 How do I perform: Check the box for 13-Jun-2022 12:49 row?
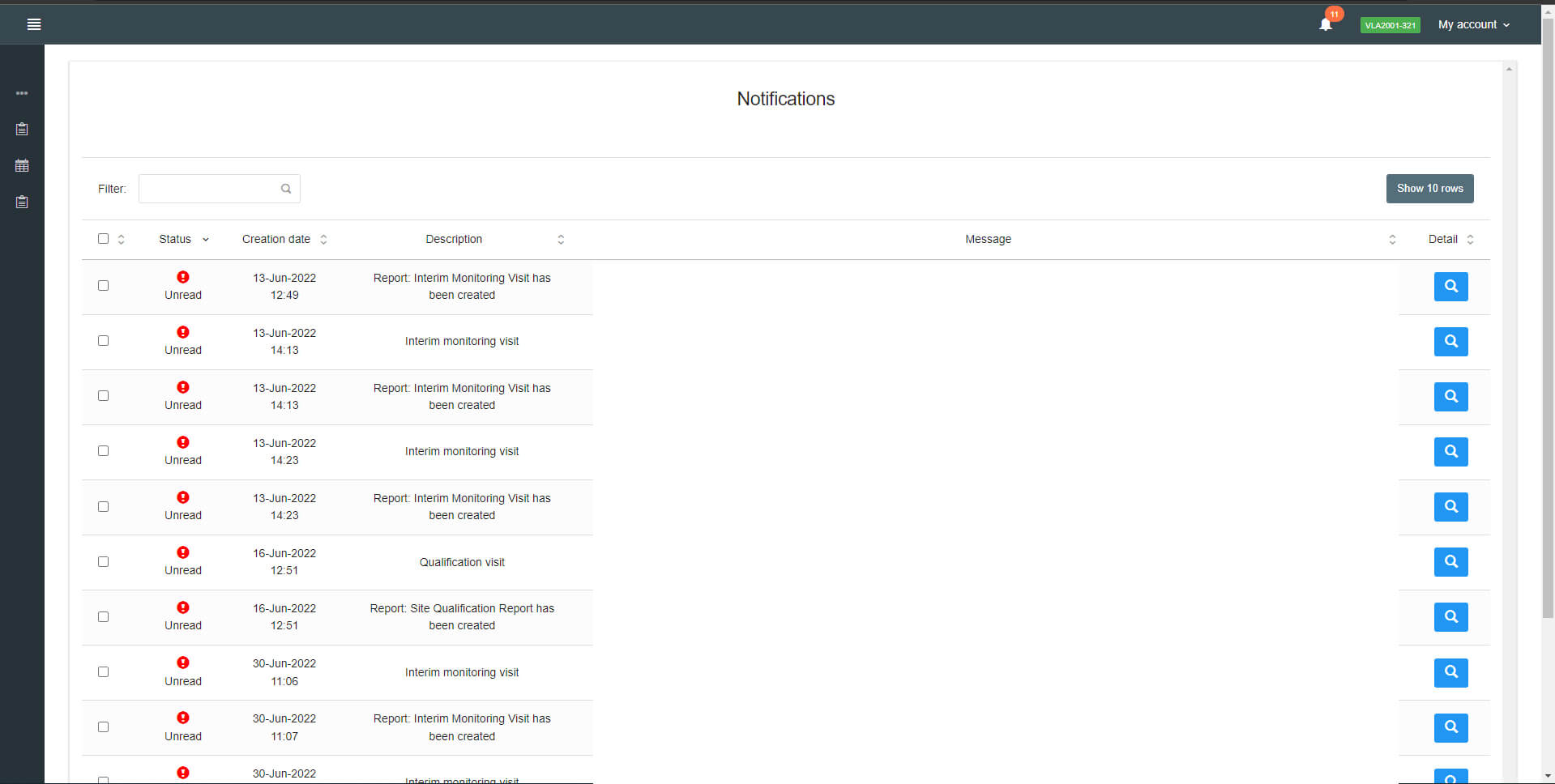[x=103, y=285]
